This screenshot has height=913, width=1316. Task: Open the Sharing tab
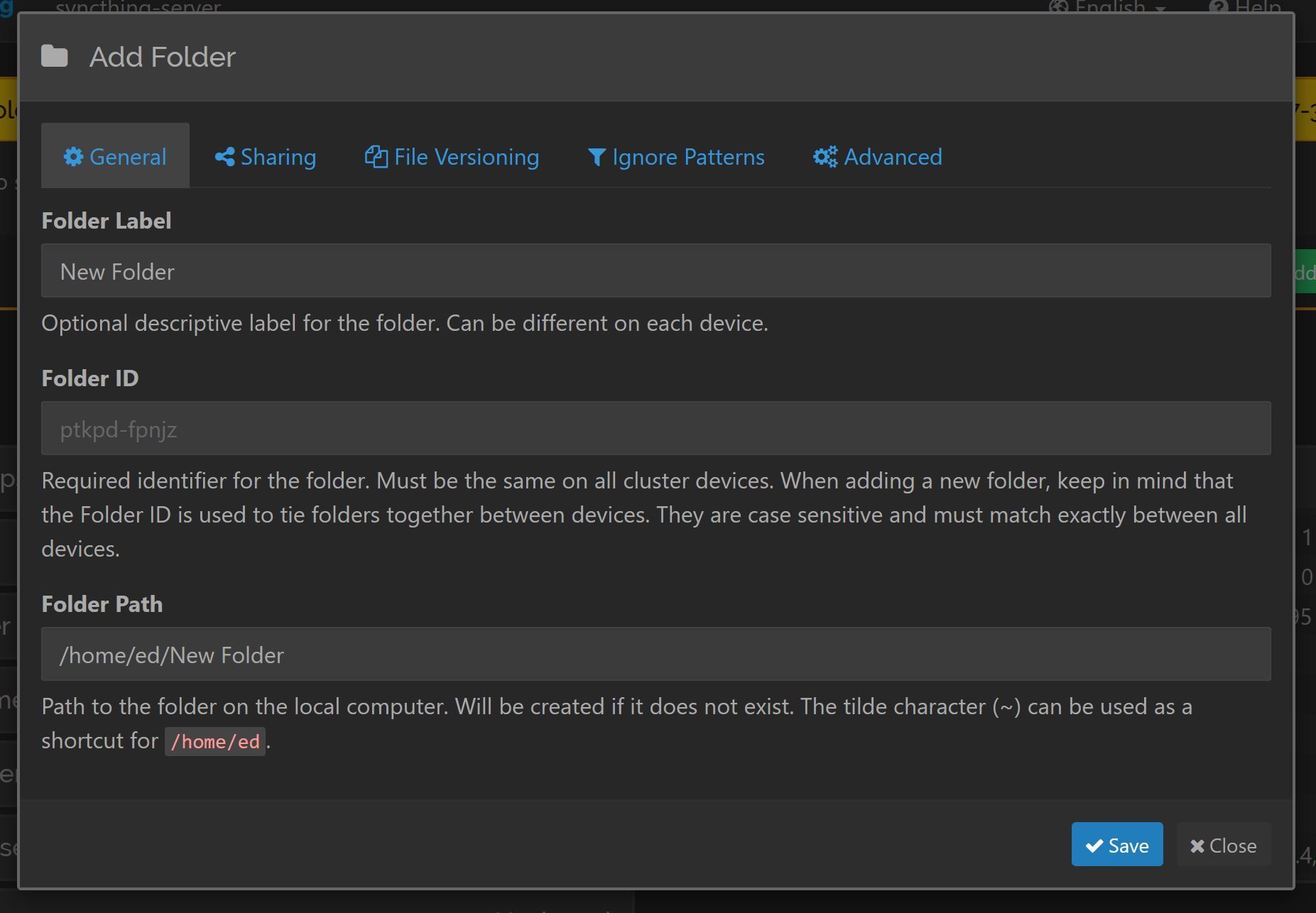(x=266, y=156)
